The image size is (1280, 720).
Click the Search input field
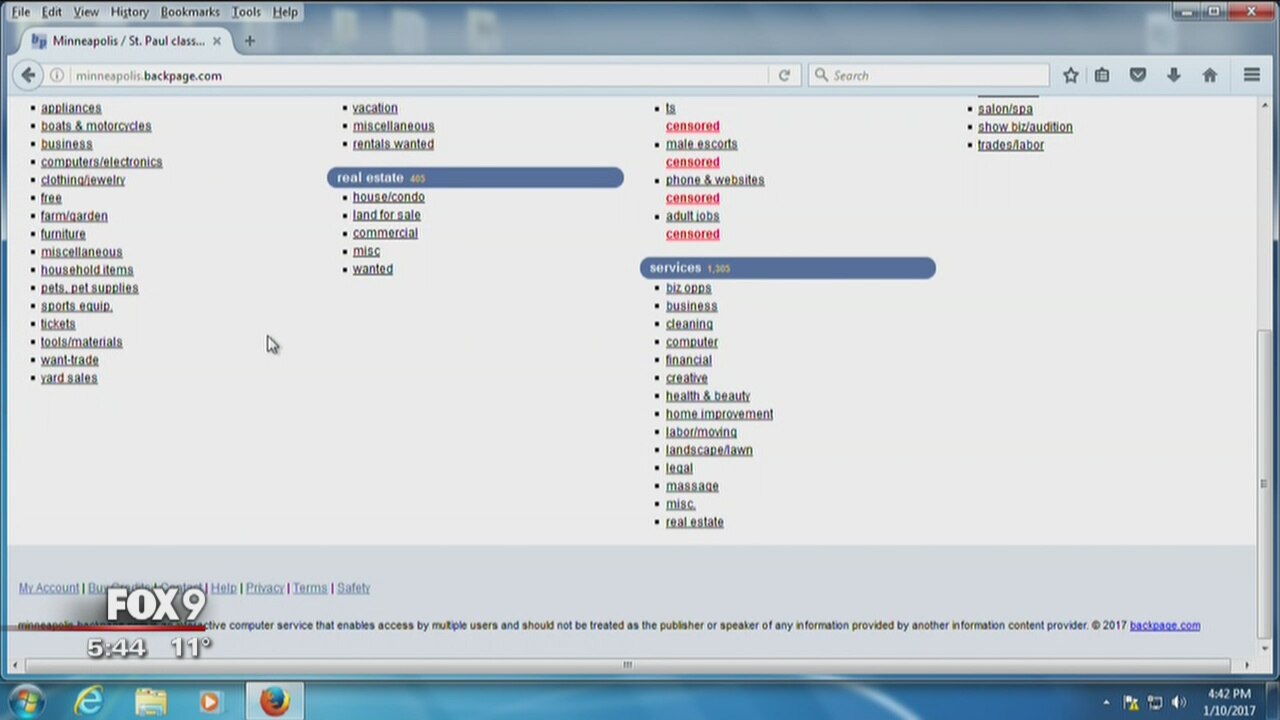pos(935,75)
